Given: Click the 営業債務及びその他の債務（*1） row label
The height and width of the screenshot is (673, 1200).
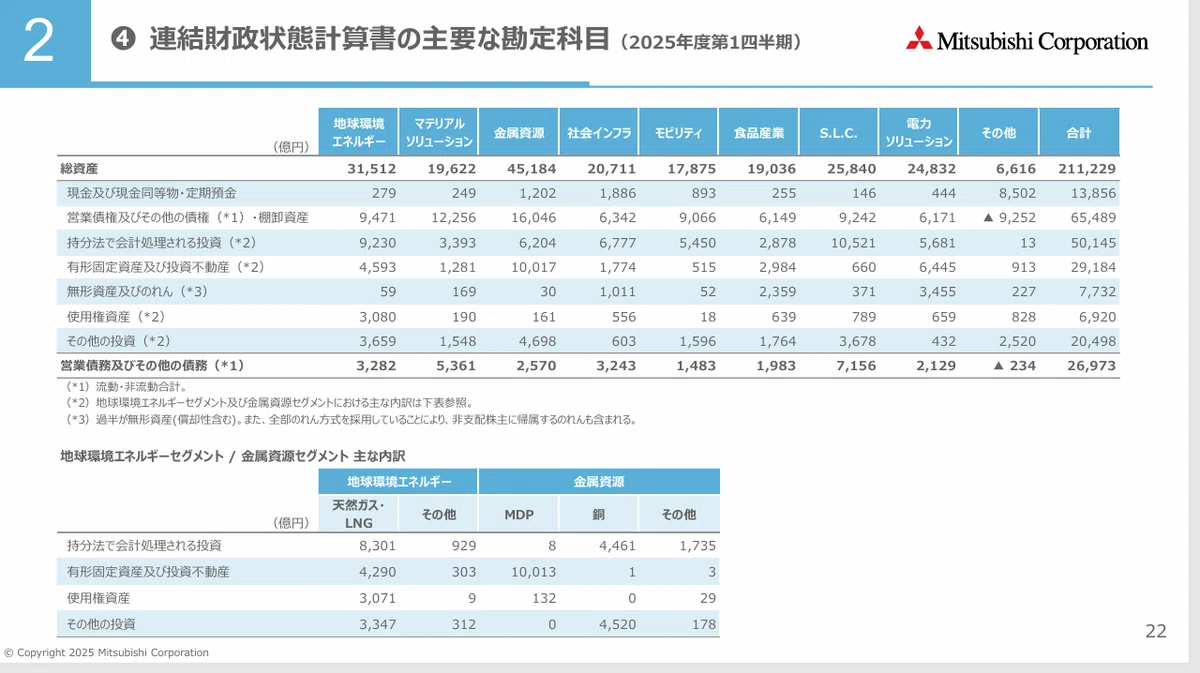Looking at the screenshot, I should [152, 366].
